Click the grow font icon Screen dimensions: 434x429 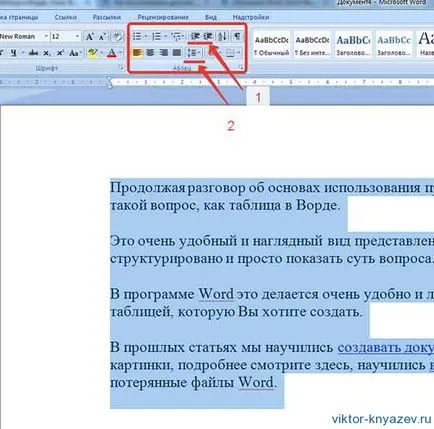coord(90,37)
